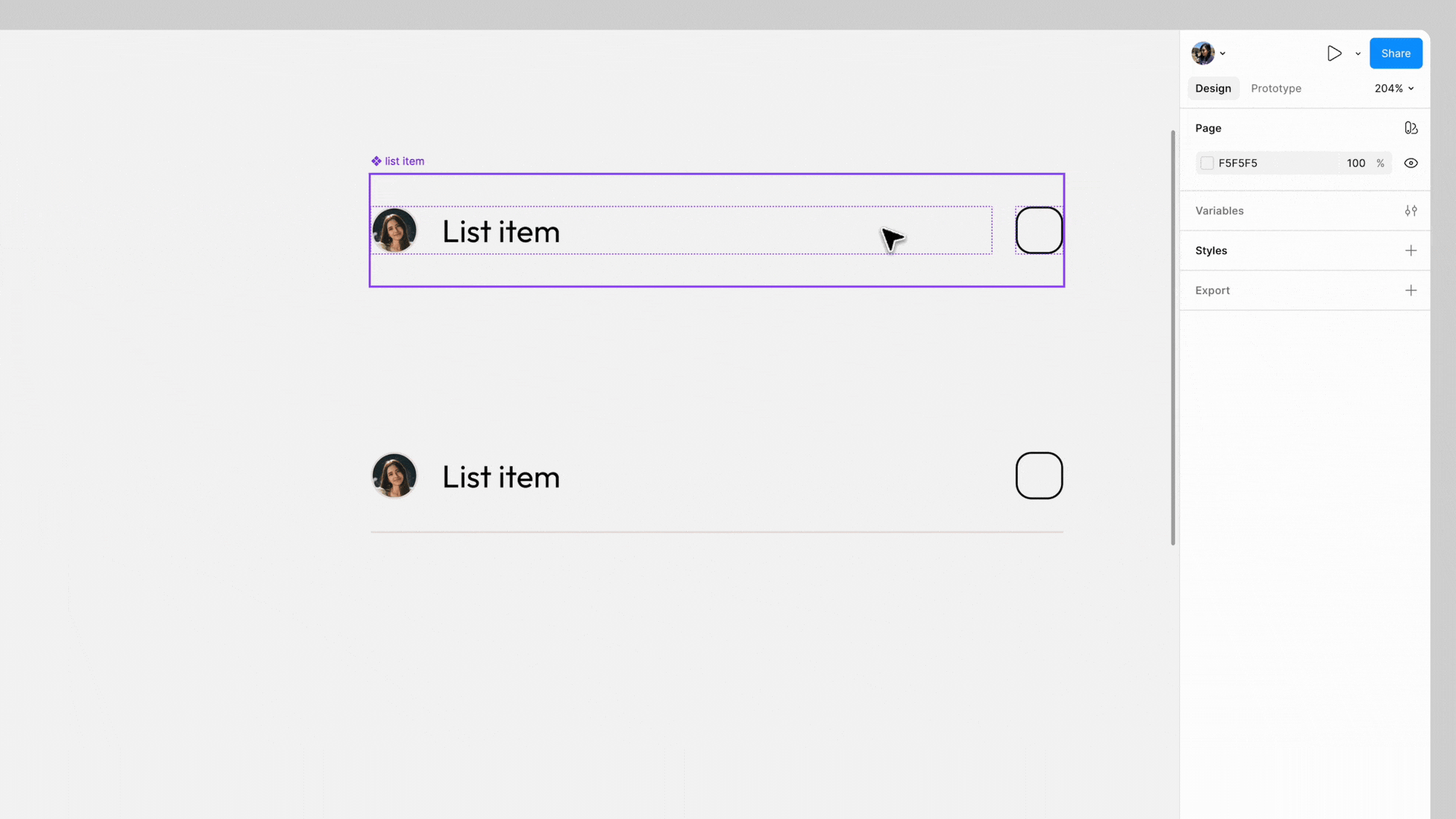This screenshot has height=819, width=1456.
Task: Toggle page background visibility eye
Action: [x=1410, y=163]
